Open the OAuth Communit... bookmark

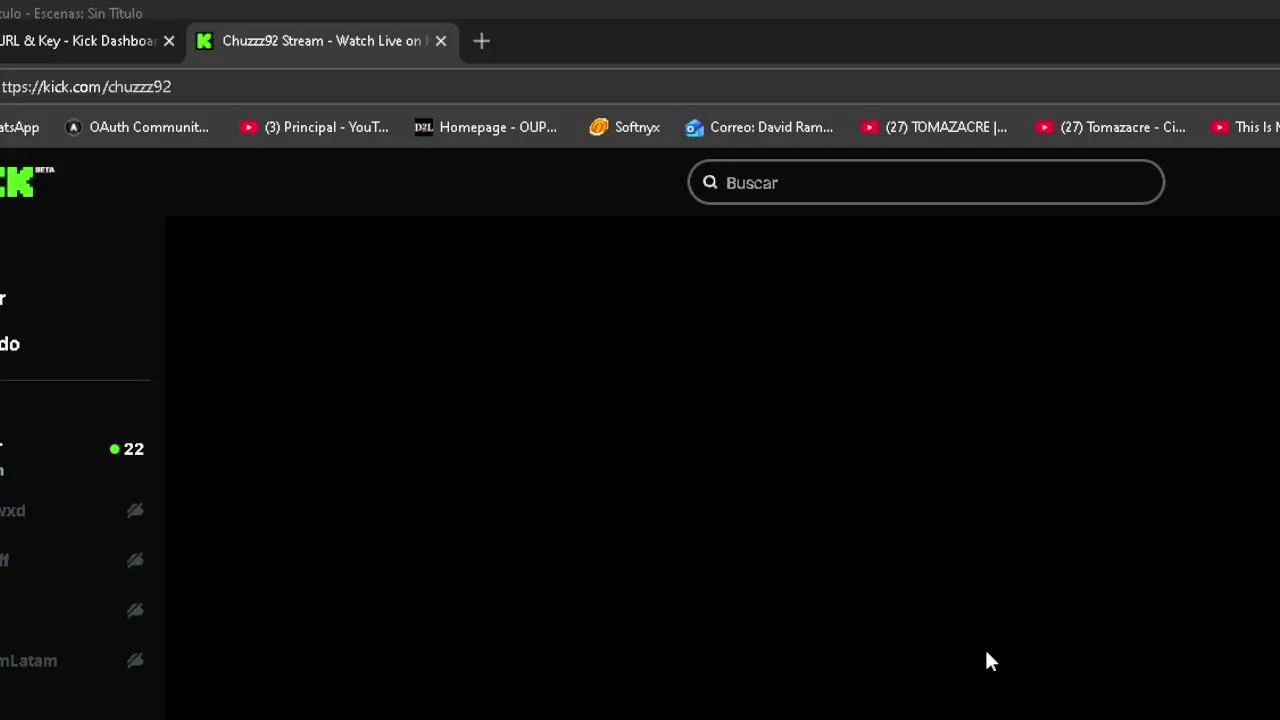137,127
